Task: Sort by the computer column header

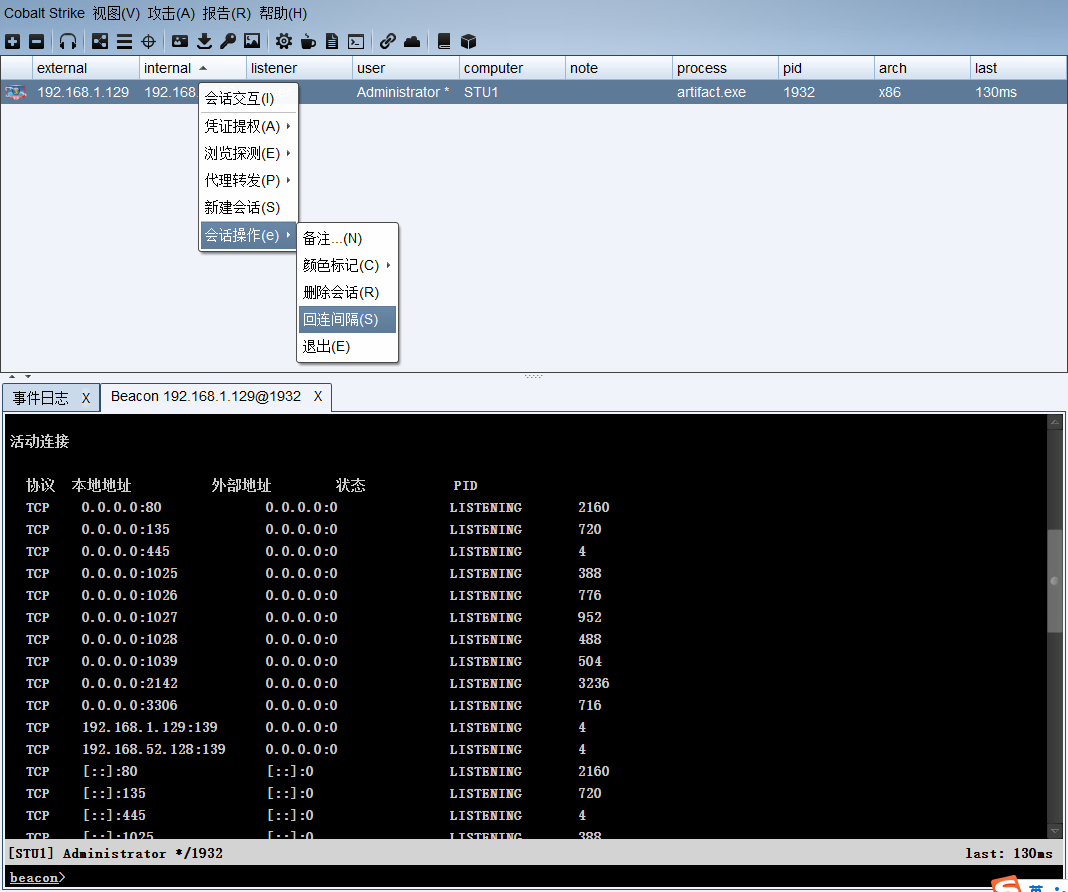Action: click(x=512, y=68)
